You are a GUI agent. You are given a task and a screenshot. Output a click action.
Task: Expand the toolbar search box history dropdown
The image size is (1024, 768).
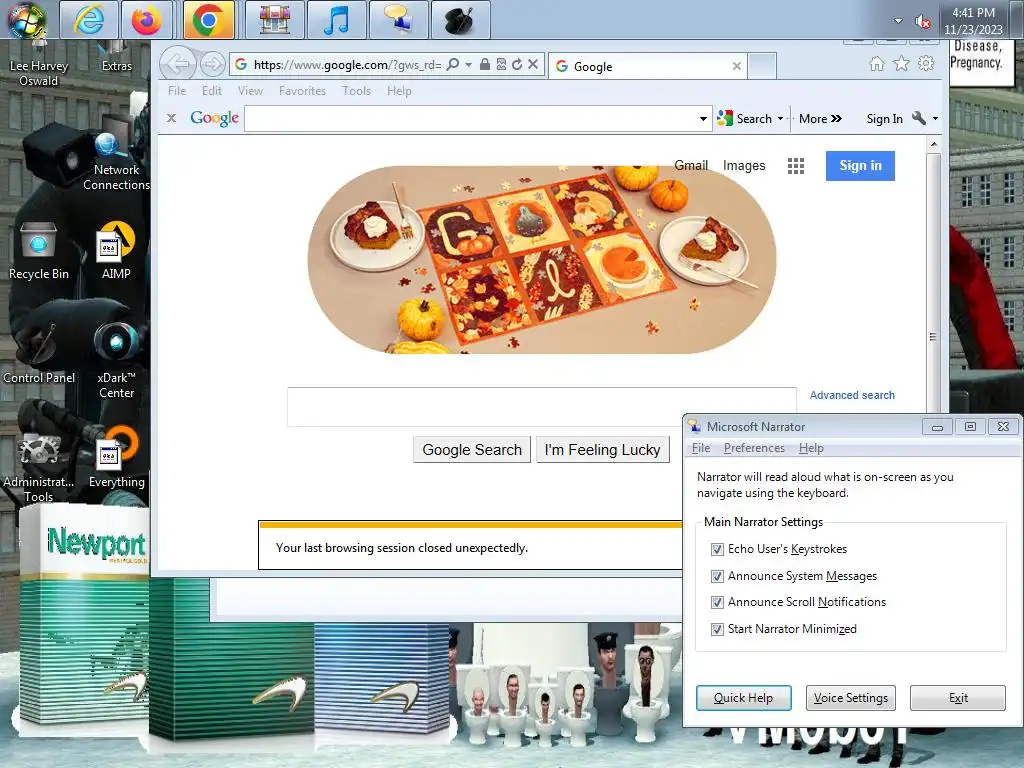(703, 119)
